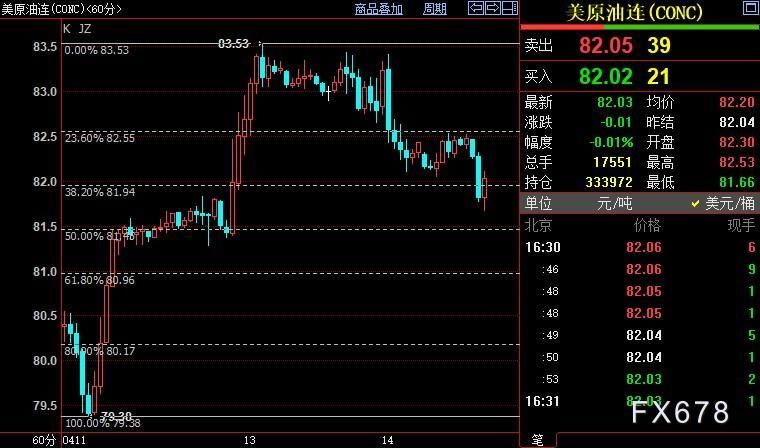Click the 价格 column header
The image size is (760, 448).
pyautogui.click(x=648, y=225)
